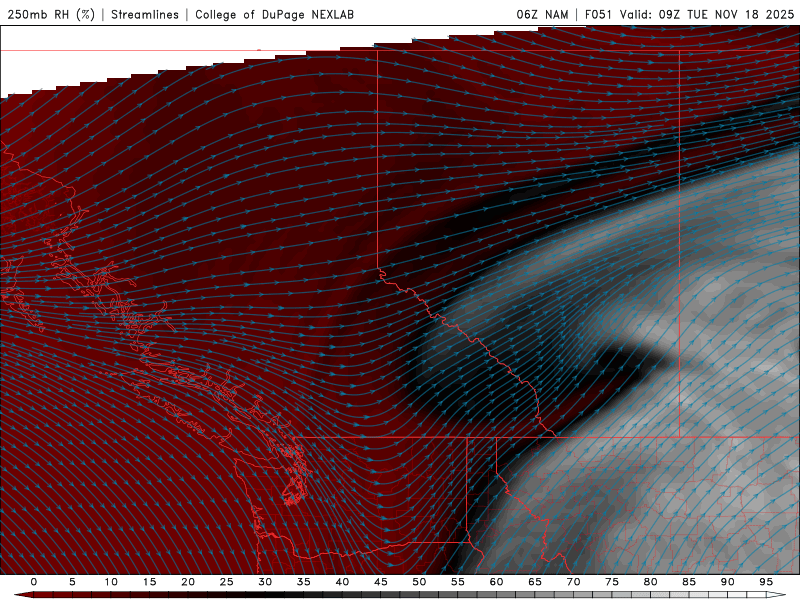The height and width of the screenshot is (600, 800).
Task: Click the "25" colorbar label
Action: click(227, 582)
